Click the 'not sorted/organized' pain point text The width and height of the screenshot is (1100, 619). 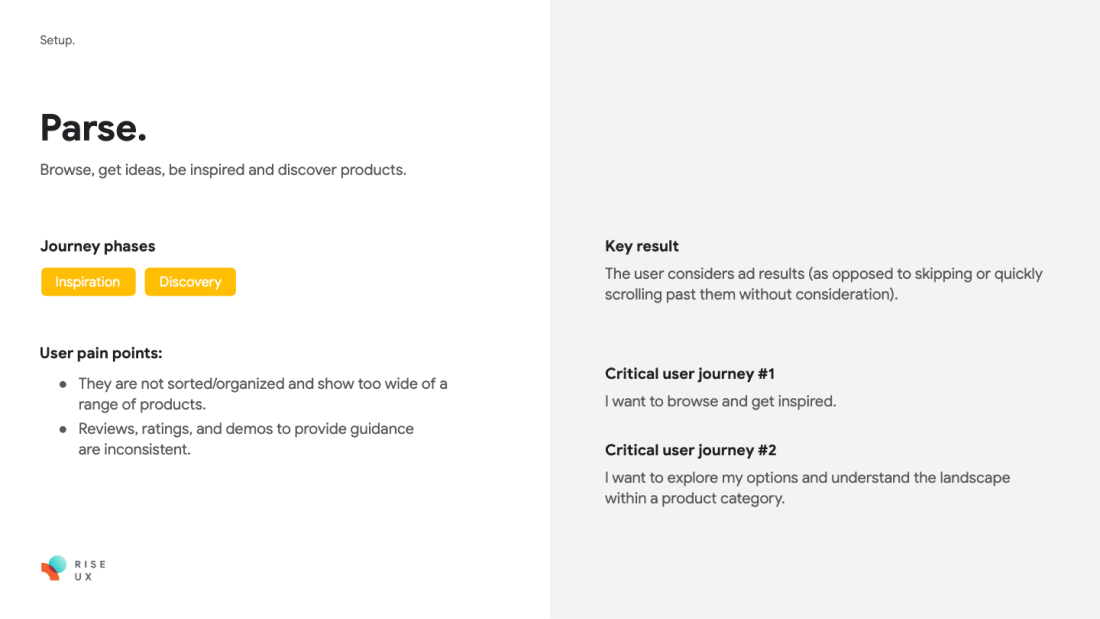tap(262, 394)
